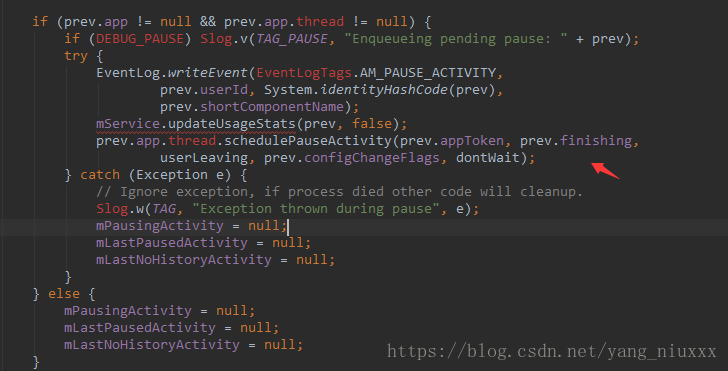Click the Slog.w call
This screenshot has height=371, width=728.
coord(120,208)
